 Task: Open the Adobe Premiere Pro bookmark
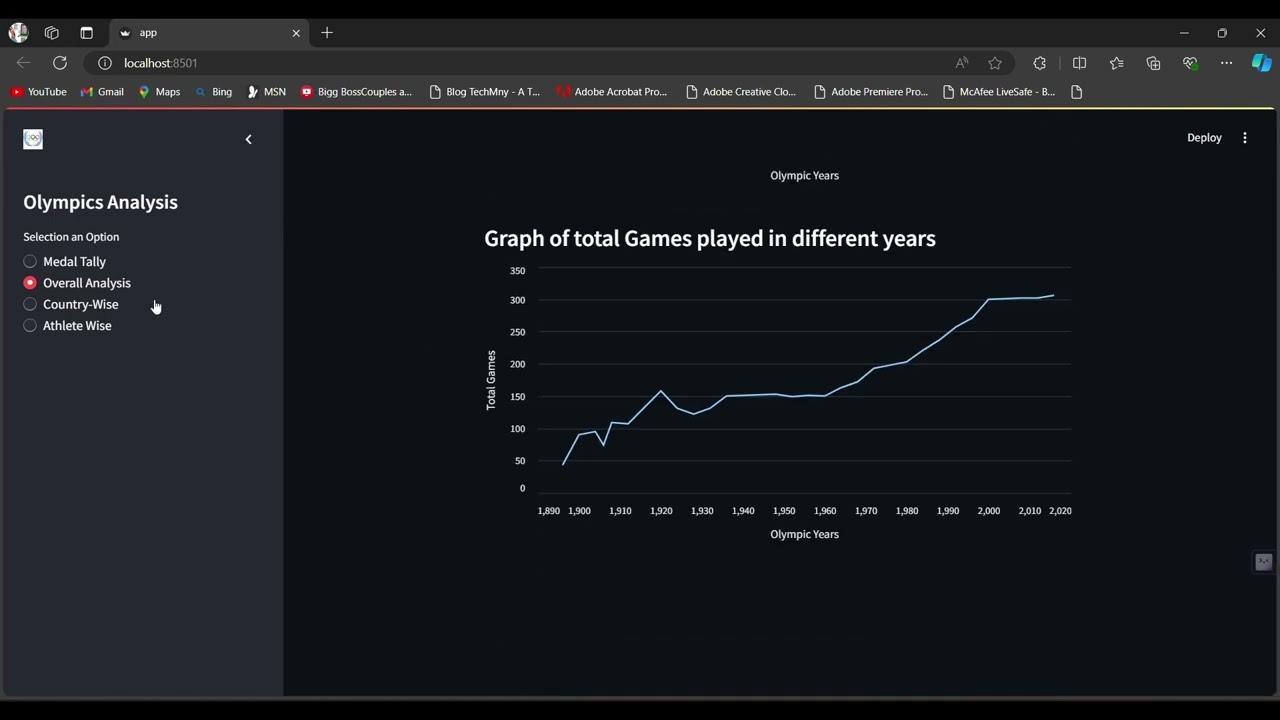pos(870,92)
